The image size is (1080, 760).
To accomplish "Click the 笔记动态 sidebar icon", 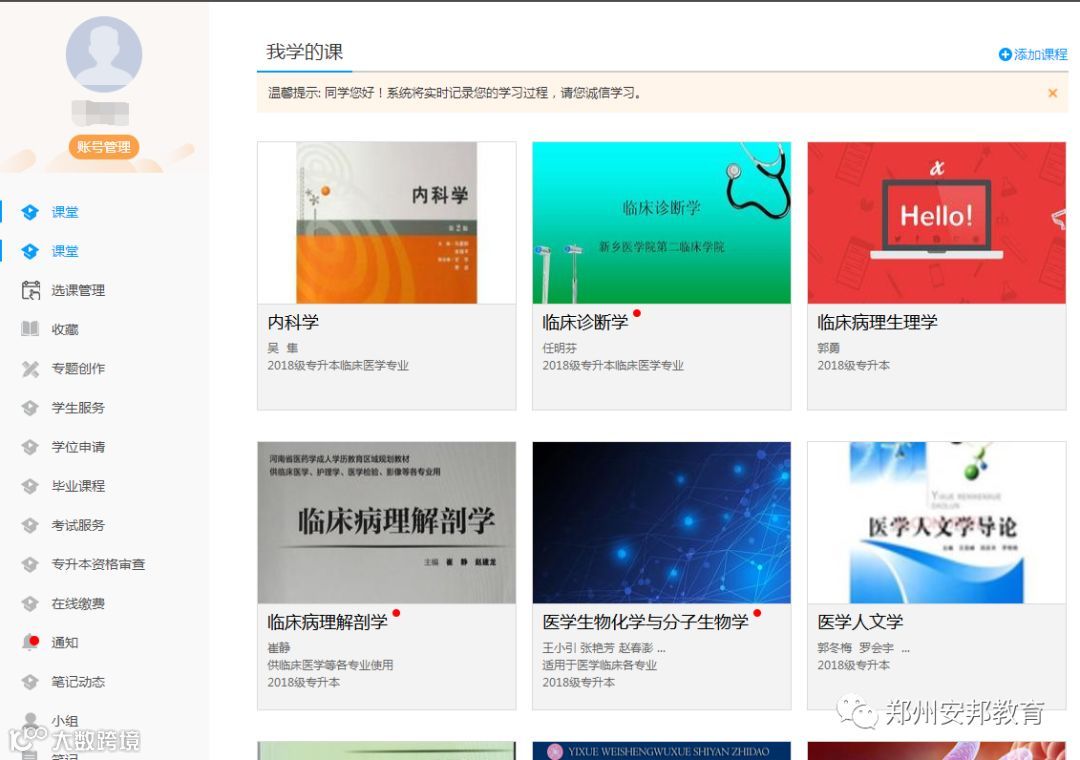I will pos(30,682).
